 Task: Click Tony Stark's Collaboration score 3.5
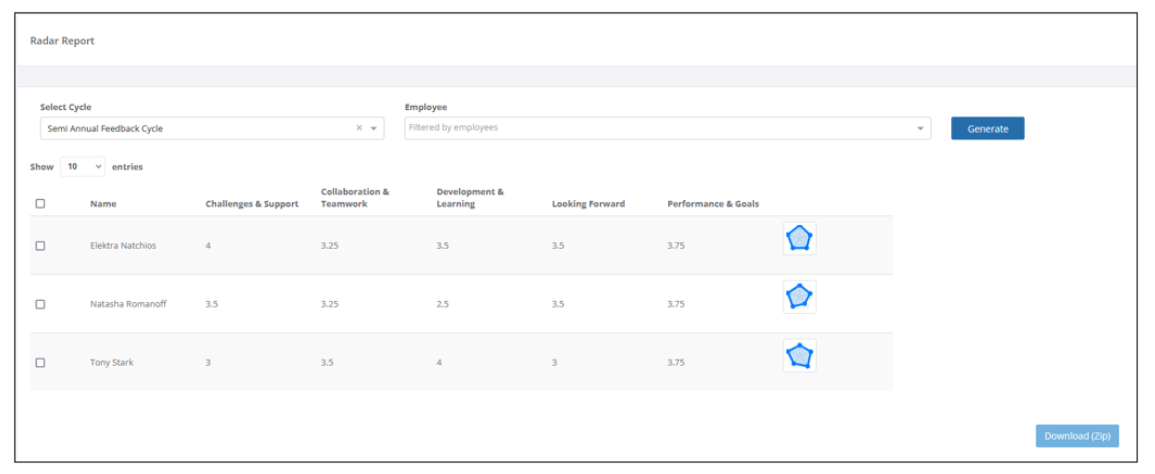[x=327, y=362]
